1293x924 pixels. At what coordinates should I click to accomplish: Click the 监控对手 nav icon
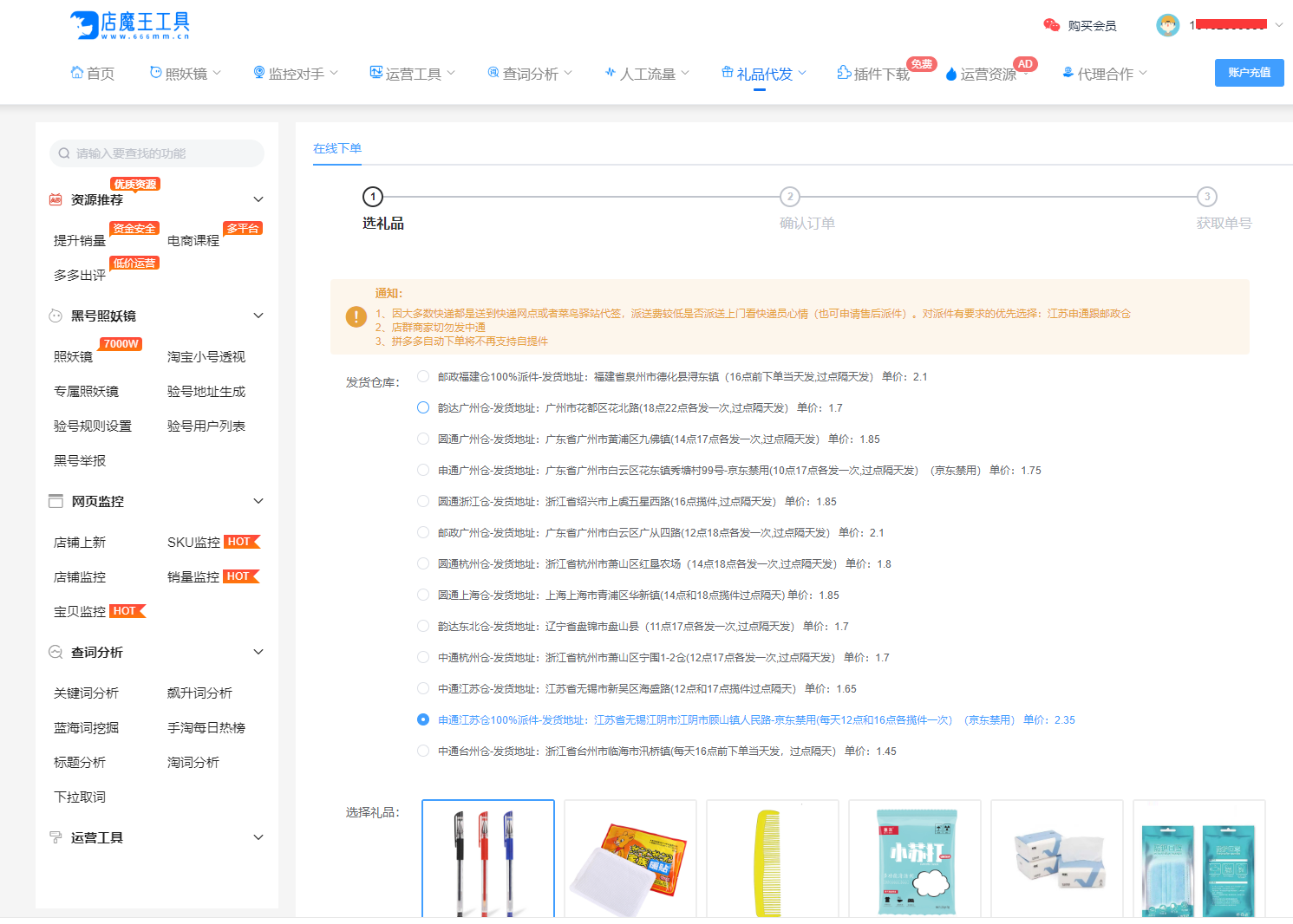(x=259, y=73)
